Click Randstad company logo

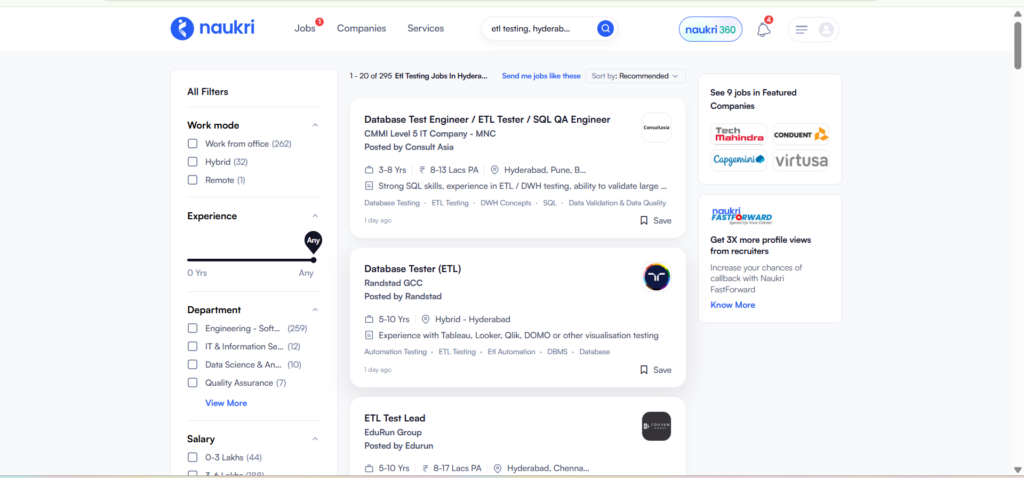coord(656,277)
